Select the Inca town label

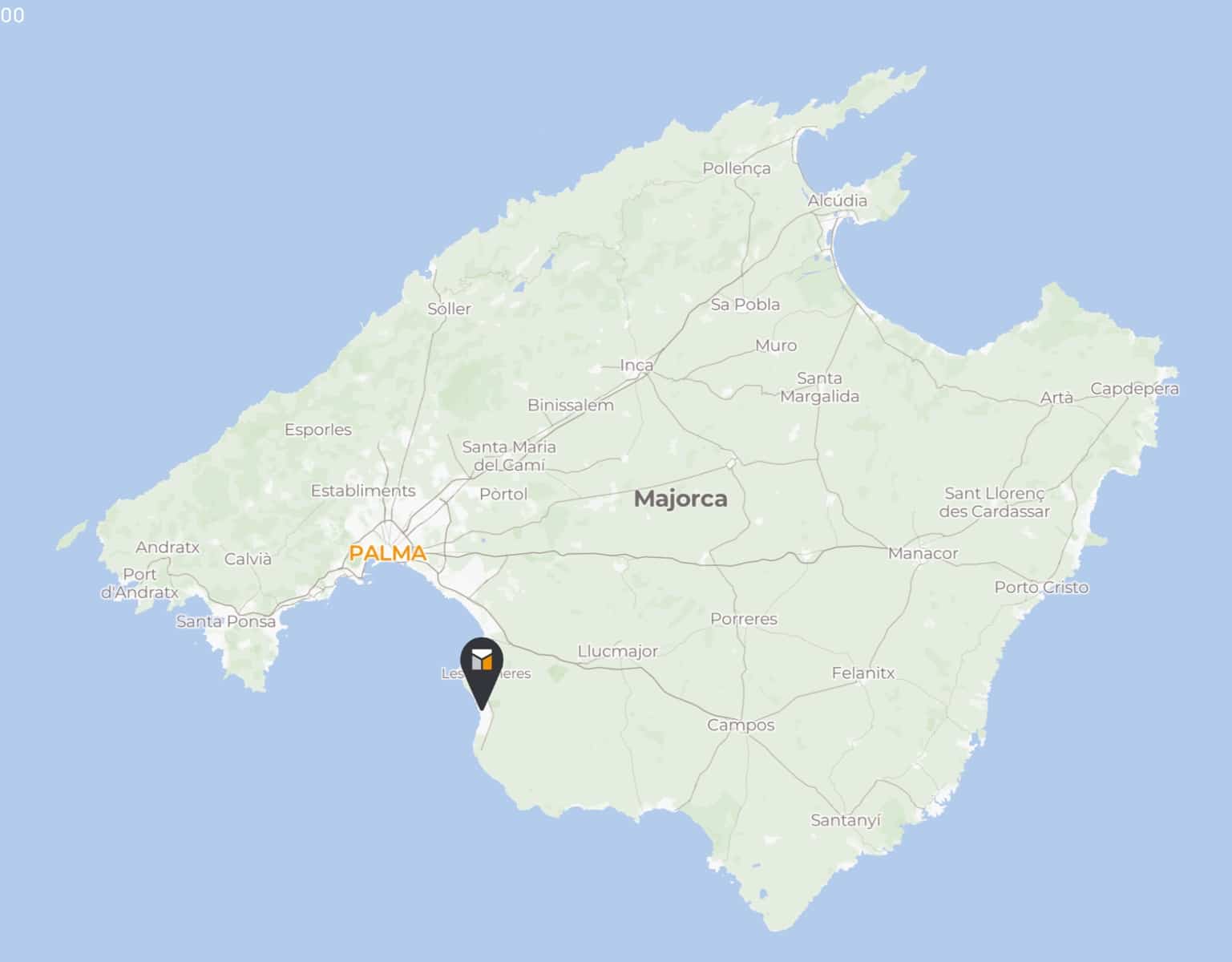coord(636,365)
